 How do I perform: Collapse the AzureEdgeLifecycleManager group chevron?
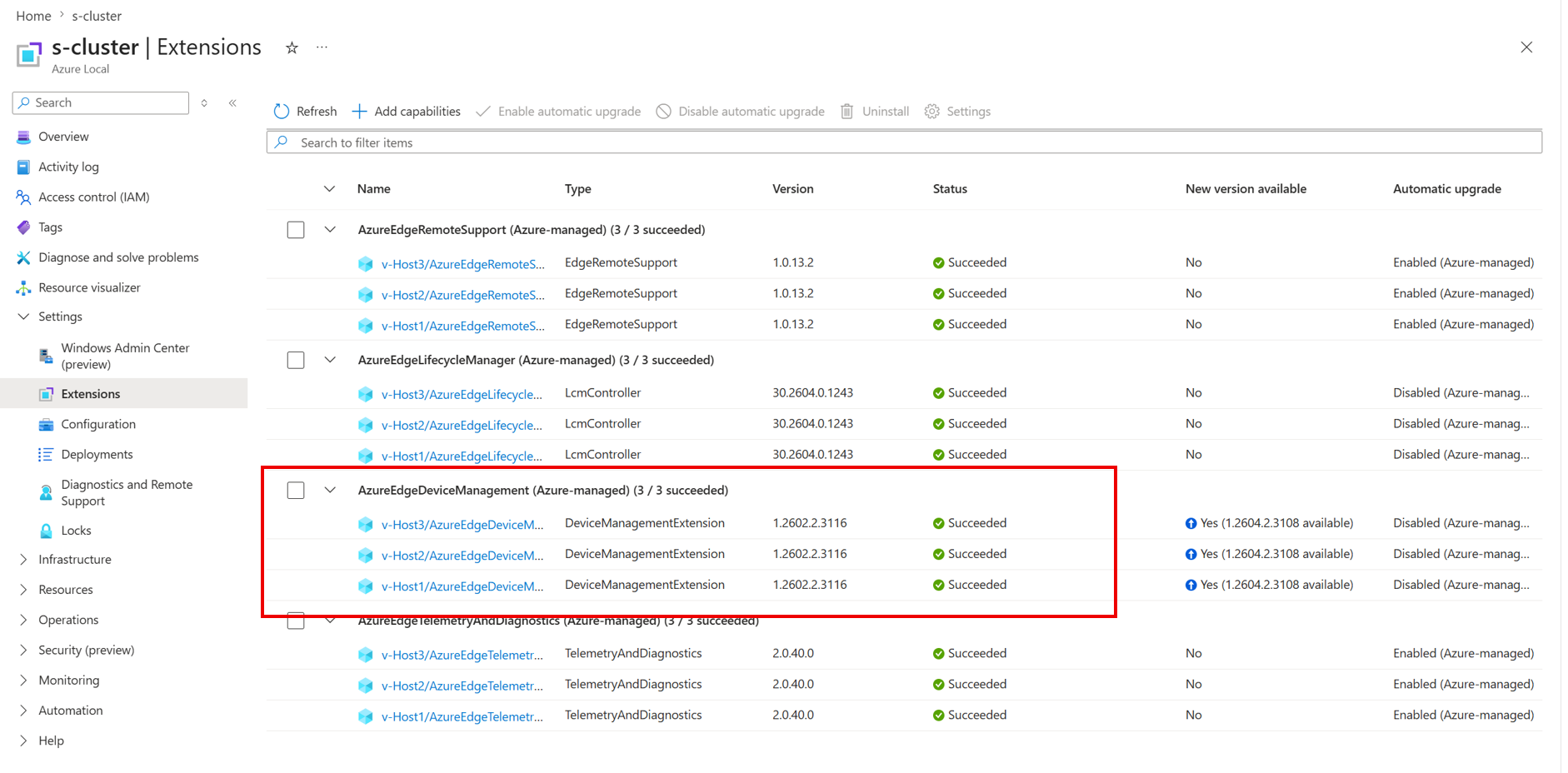(x=330, y=360)
